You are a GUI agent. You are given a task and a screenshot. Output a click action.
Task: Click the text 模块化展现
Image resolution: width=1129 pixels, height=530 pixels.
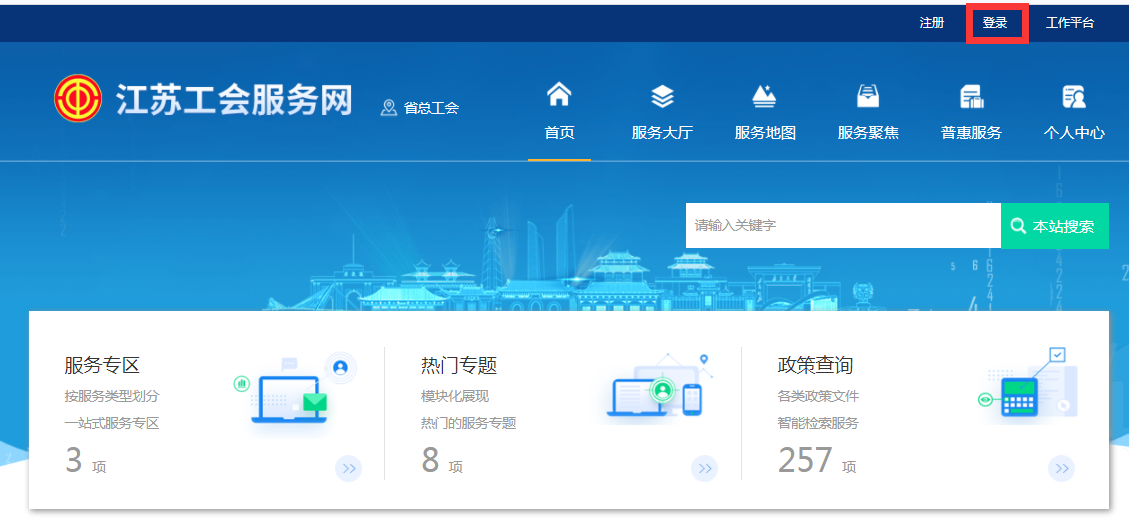[455, 396]
